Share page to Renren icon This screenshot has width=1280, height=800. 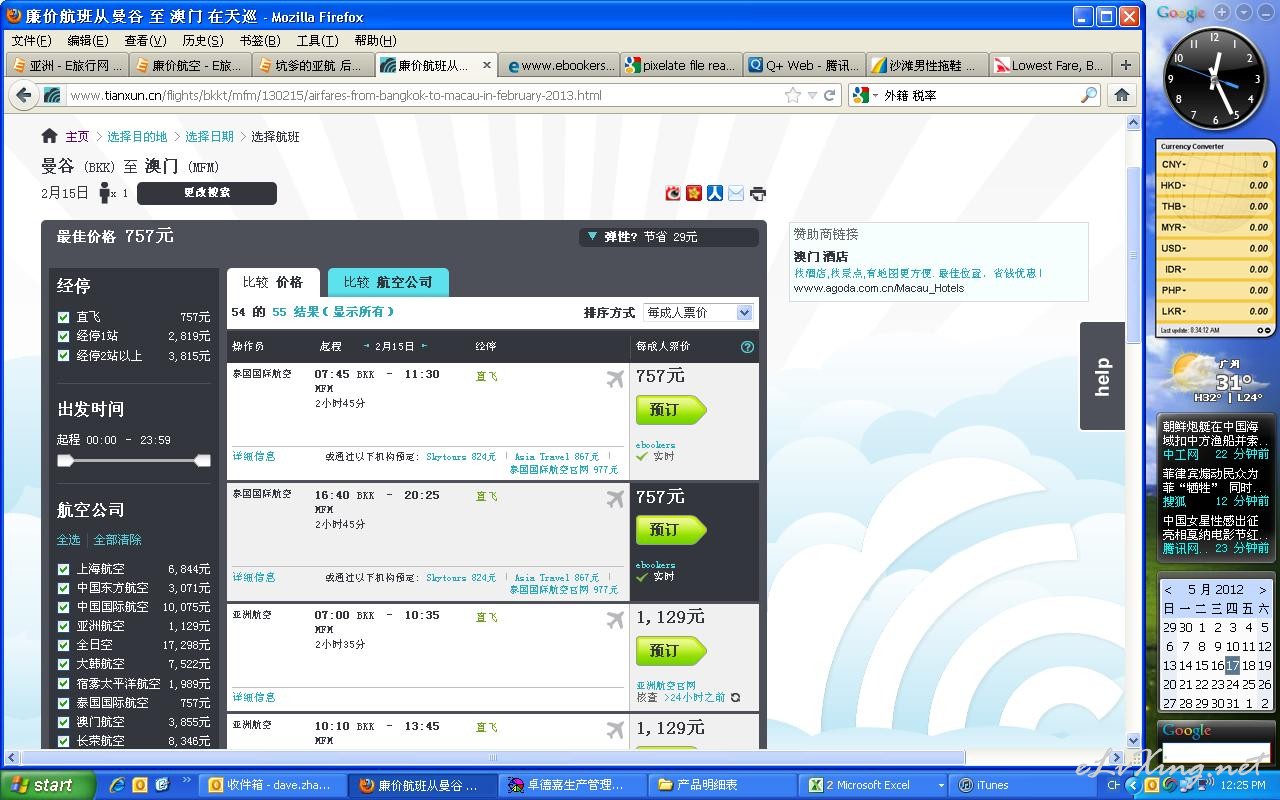(x=715, y=193)
